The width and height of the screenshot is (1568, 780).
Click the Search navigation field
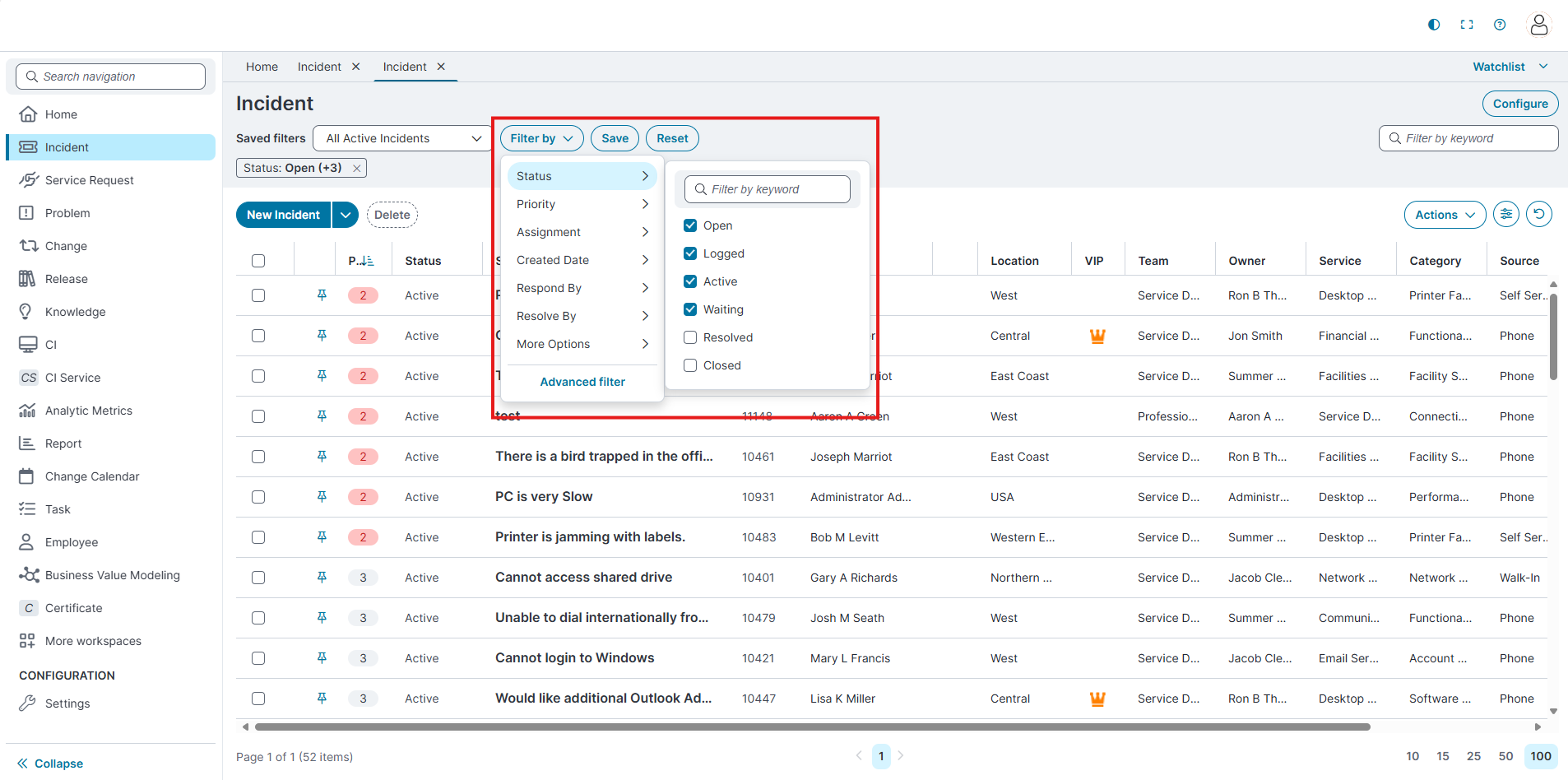tap(111, 77)
